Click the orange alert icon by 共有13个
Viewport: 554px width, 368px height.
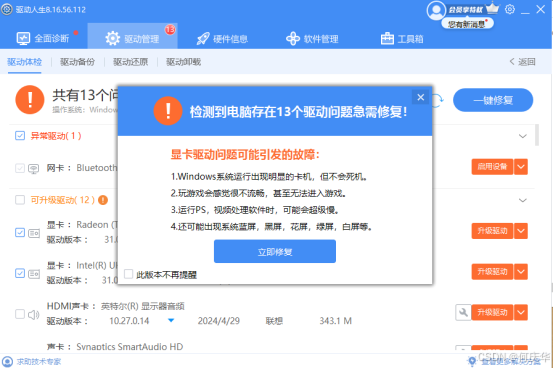coord(30,100)
